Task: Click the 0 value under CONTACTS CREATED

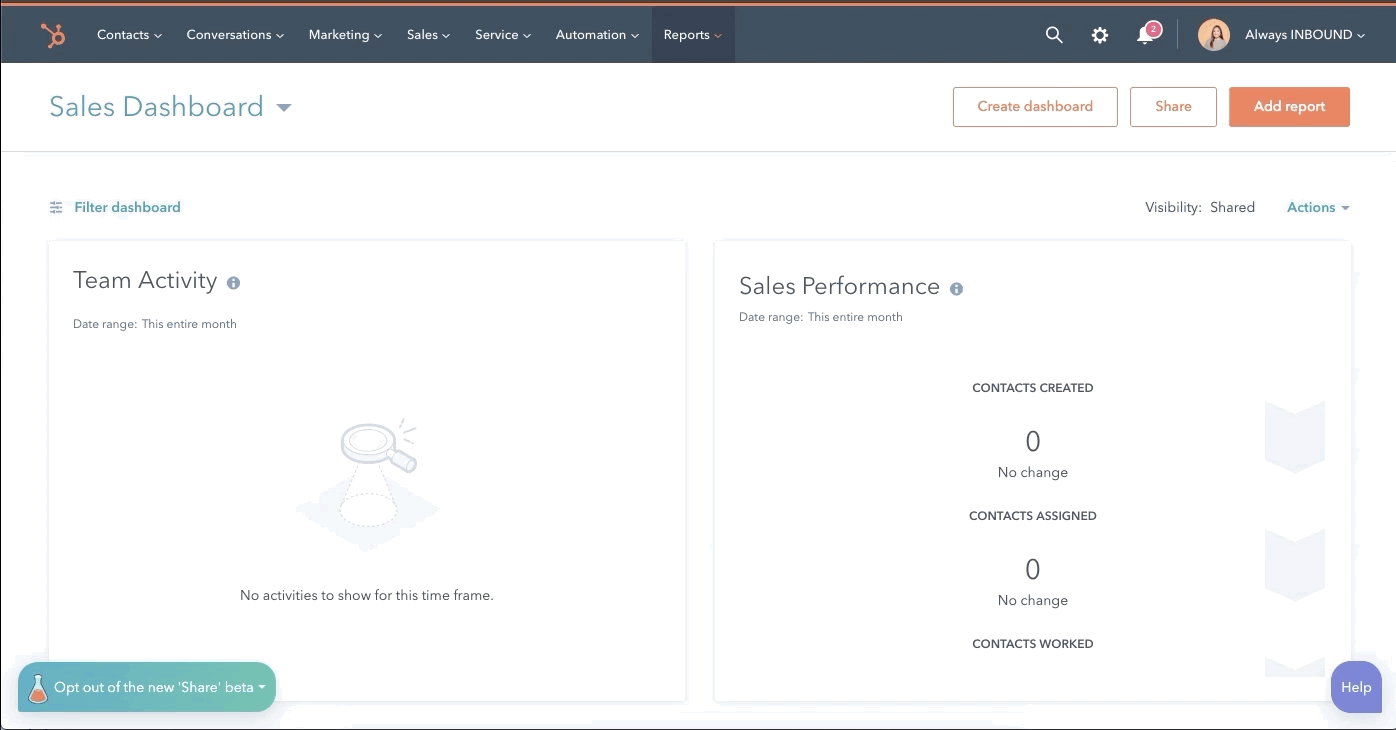Action: click(1033, 441)
